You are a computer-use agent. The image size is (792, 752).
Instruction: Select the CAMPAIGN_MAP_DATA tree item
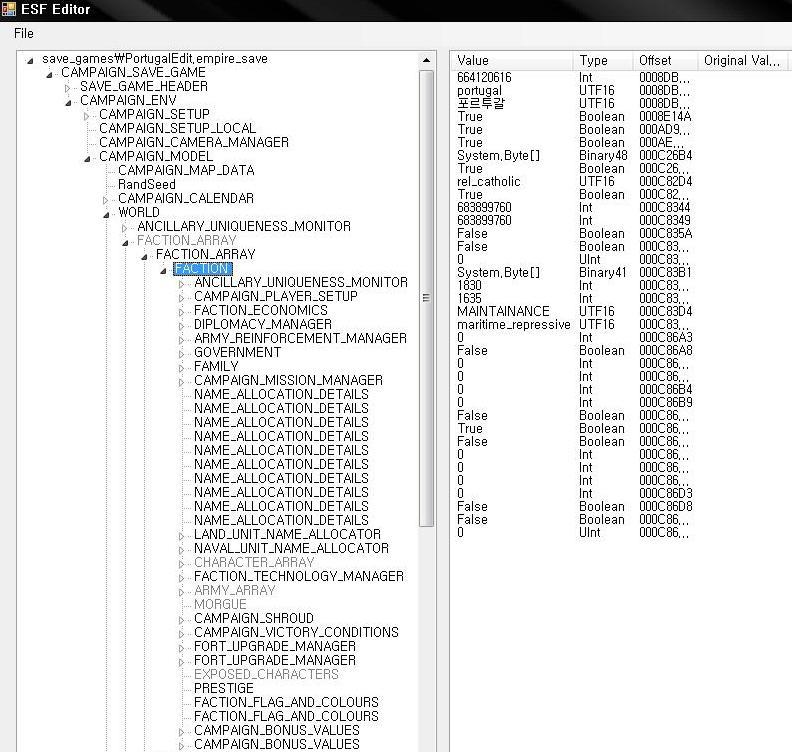(185, 170)
